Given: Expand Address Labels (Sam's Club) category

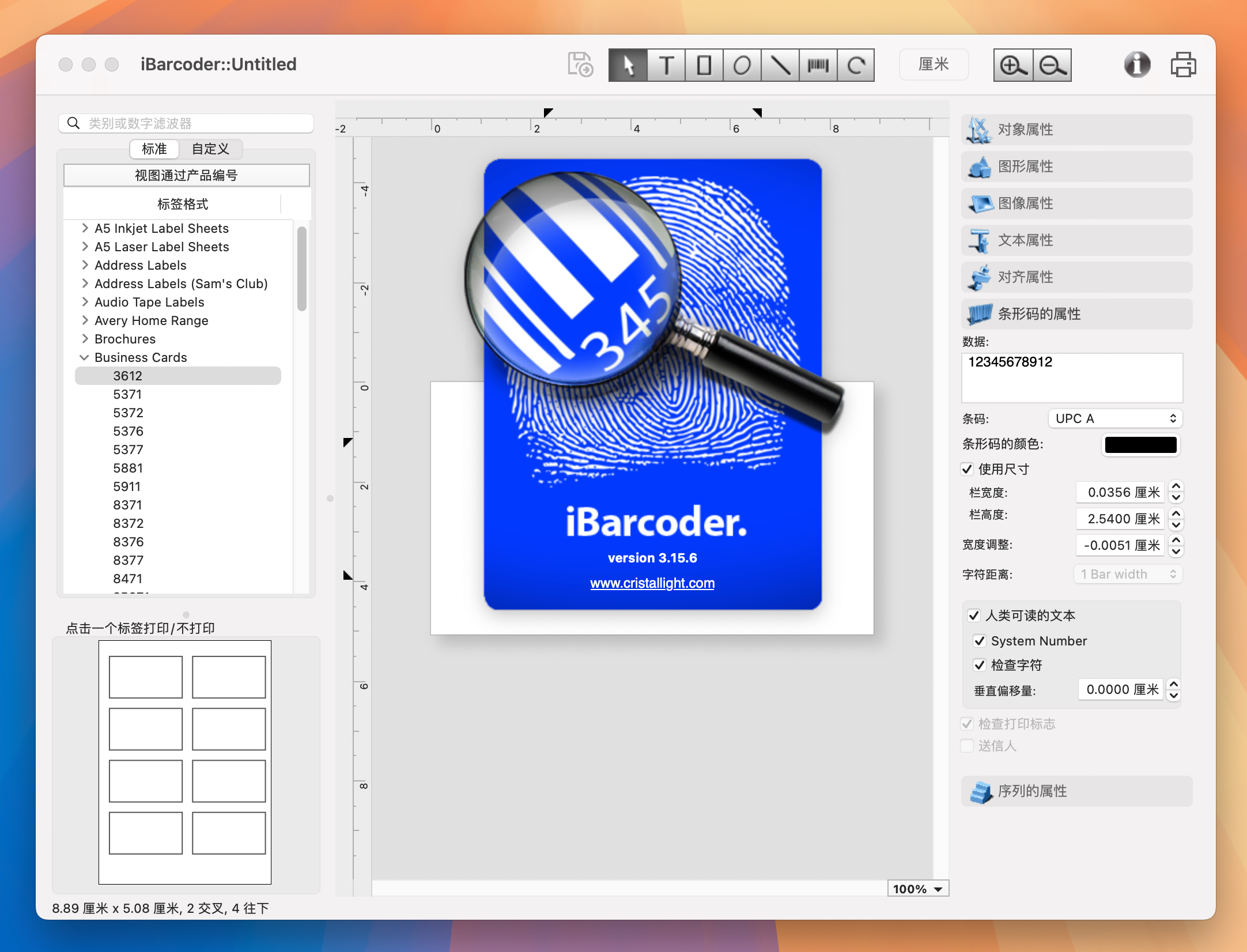Looking at the screenshot, I should pos(85,284).
